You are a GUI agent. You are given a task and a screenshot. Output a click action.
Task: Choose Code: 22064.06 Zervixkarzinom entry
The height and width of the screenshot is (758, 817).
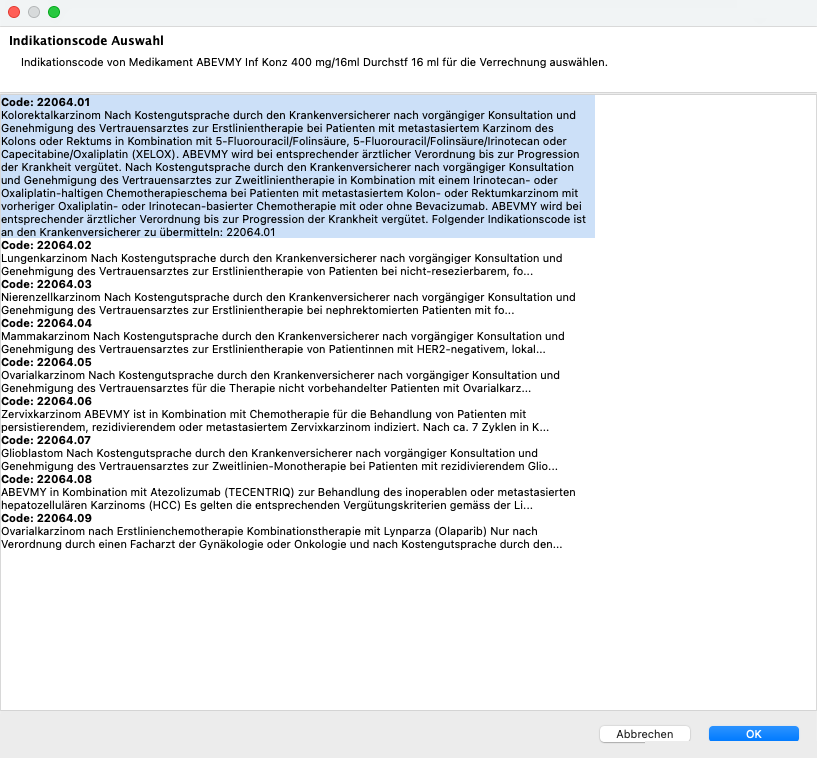[298, 414]
